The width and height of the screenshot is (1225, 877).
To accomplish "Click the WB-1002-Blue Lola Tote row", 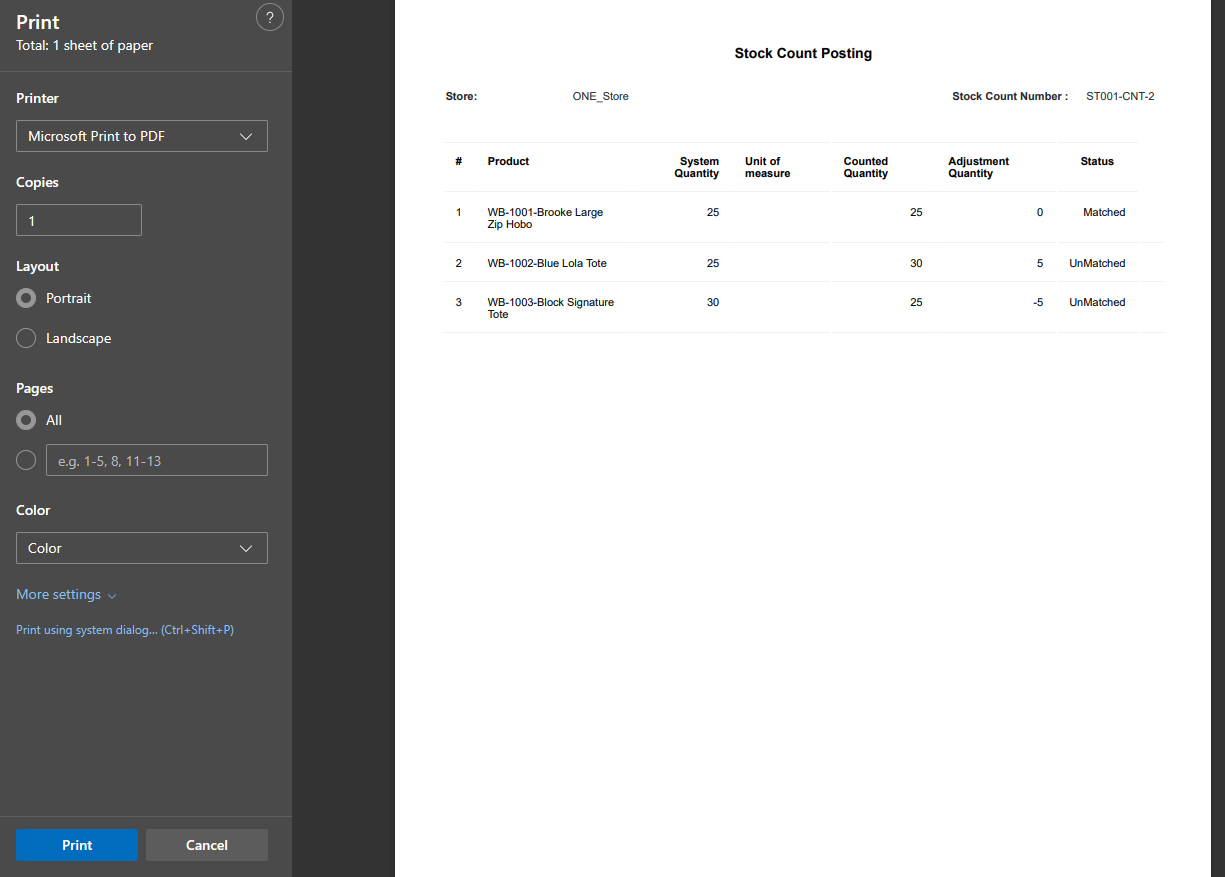I will pyautogui.click(x=547, y=263).
